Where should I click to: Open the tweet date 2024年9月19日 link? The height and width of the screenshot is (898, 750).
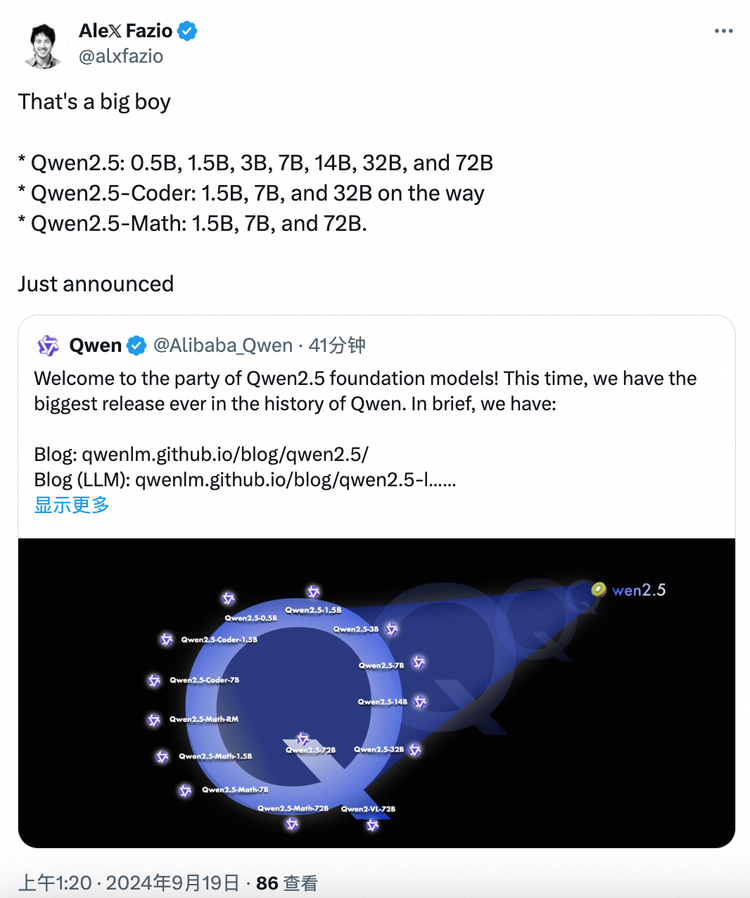(x=172, y=883)
